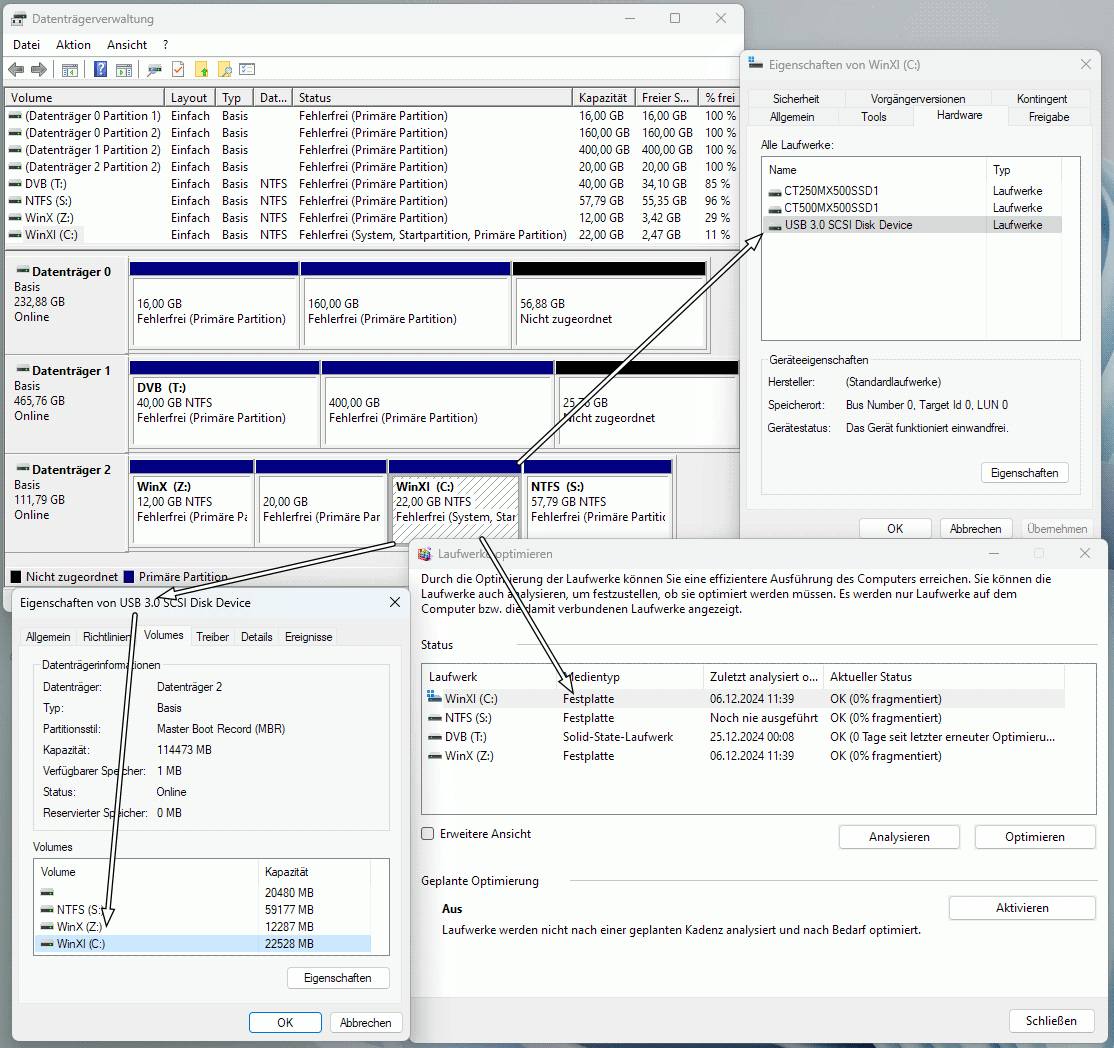
Task: Open the Ereignisse tab
Action: [x=308, y=637]
